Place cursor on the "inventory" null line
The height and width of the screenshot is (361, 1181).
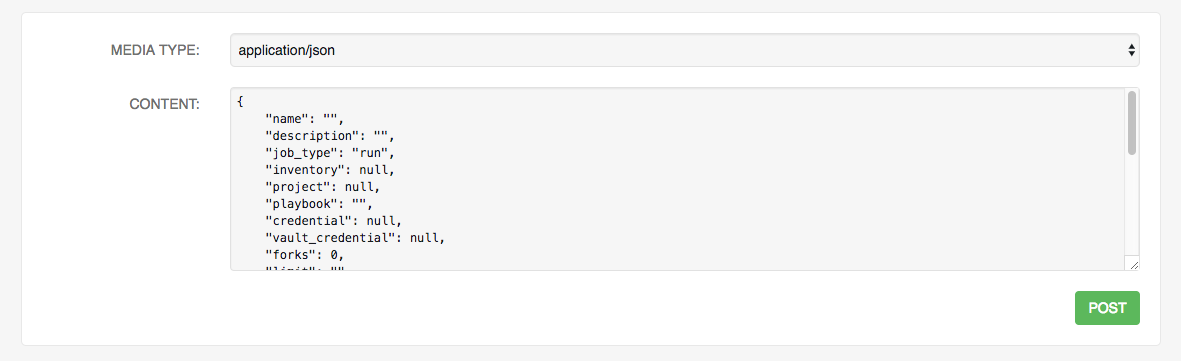pos(329,170)
